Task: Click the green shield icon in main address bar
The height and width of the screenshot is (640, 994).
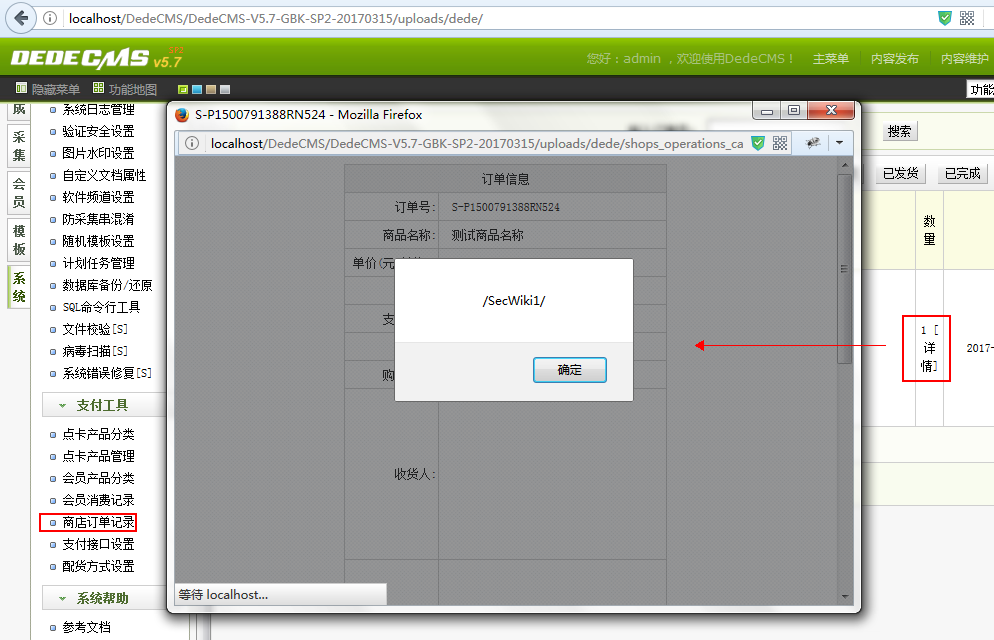Action: pos(945,18)
